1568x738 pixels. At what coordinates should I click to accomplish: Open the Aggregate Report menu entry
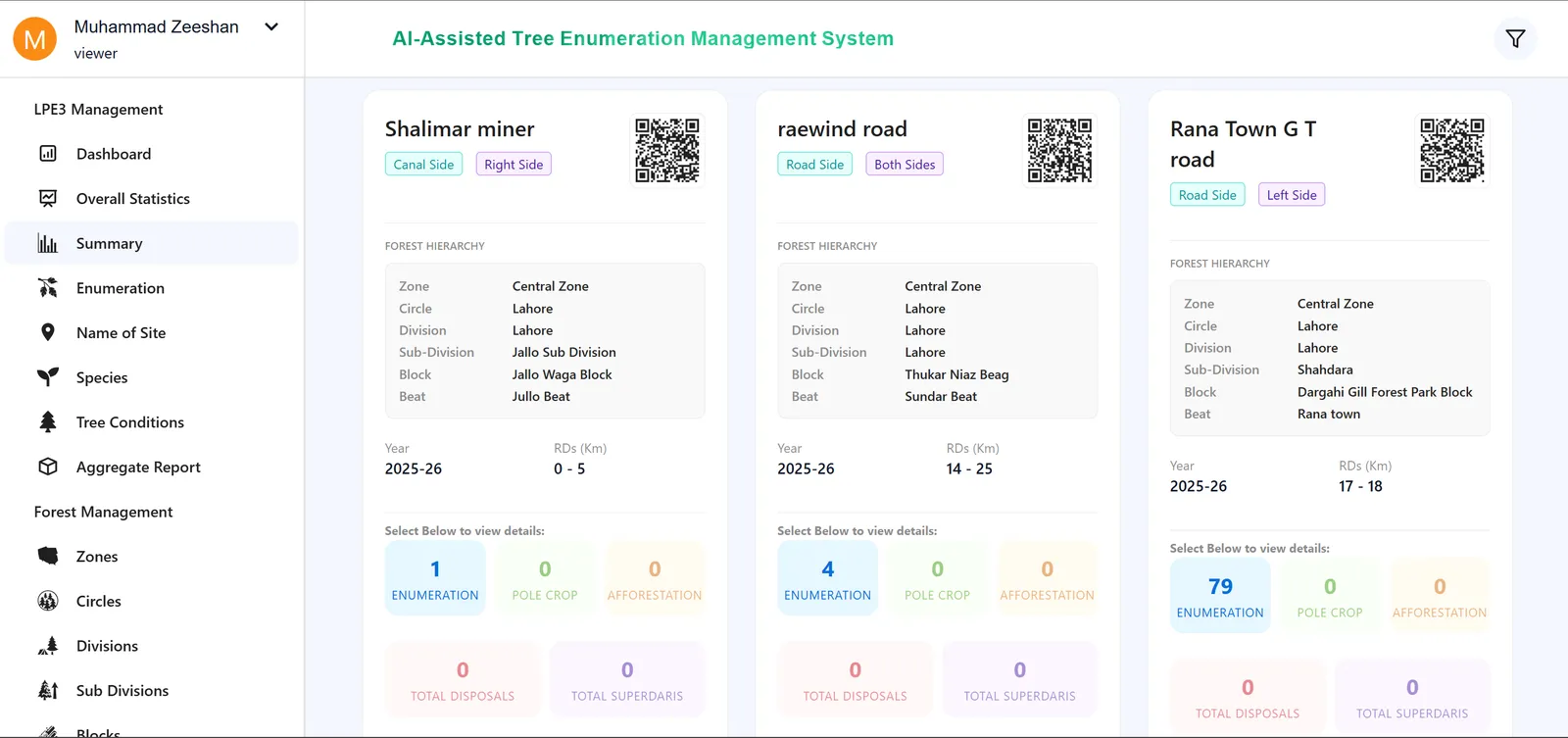pos(152,467)
